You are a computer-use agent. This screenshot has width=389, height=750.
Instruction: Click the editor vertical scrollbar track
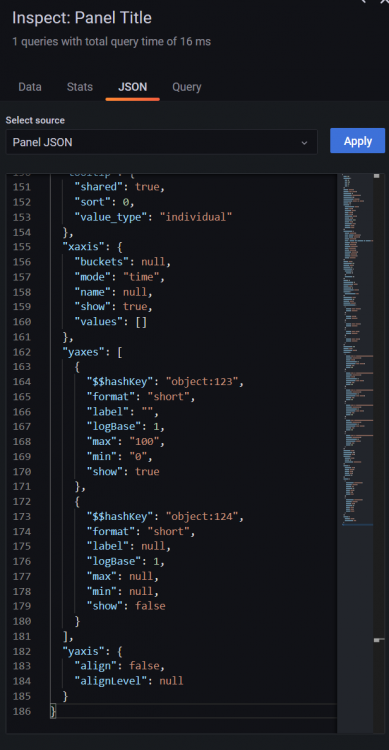coord(379,452)
